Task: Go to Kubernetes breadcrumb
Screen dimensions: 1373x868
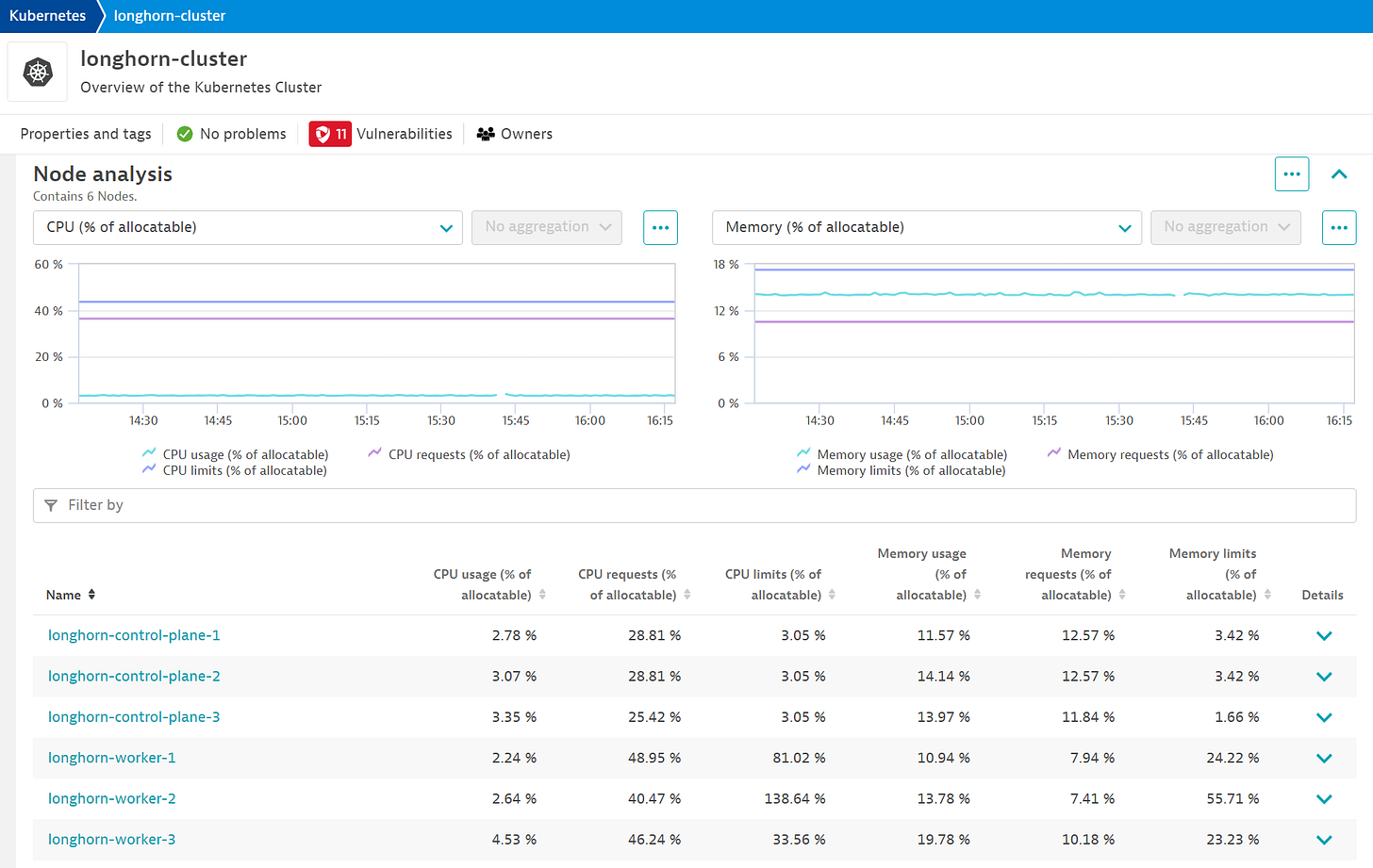Action: click(47, 16)
